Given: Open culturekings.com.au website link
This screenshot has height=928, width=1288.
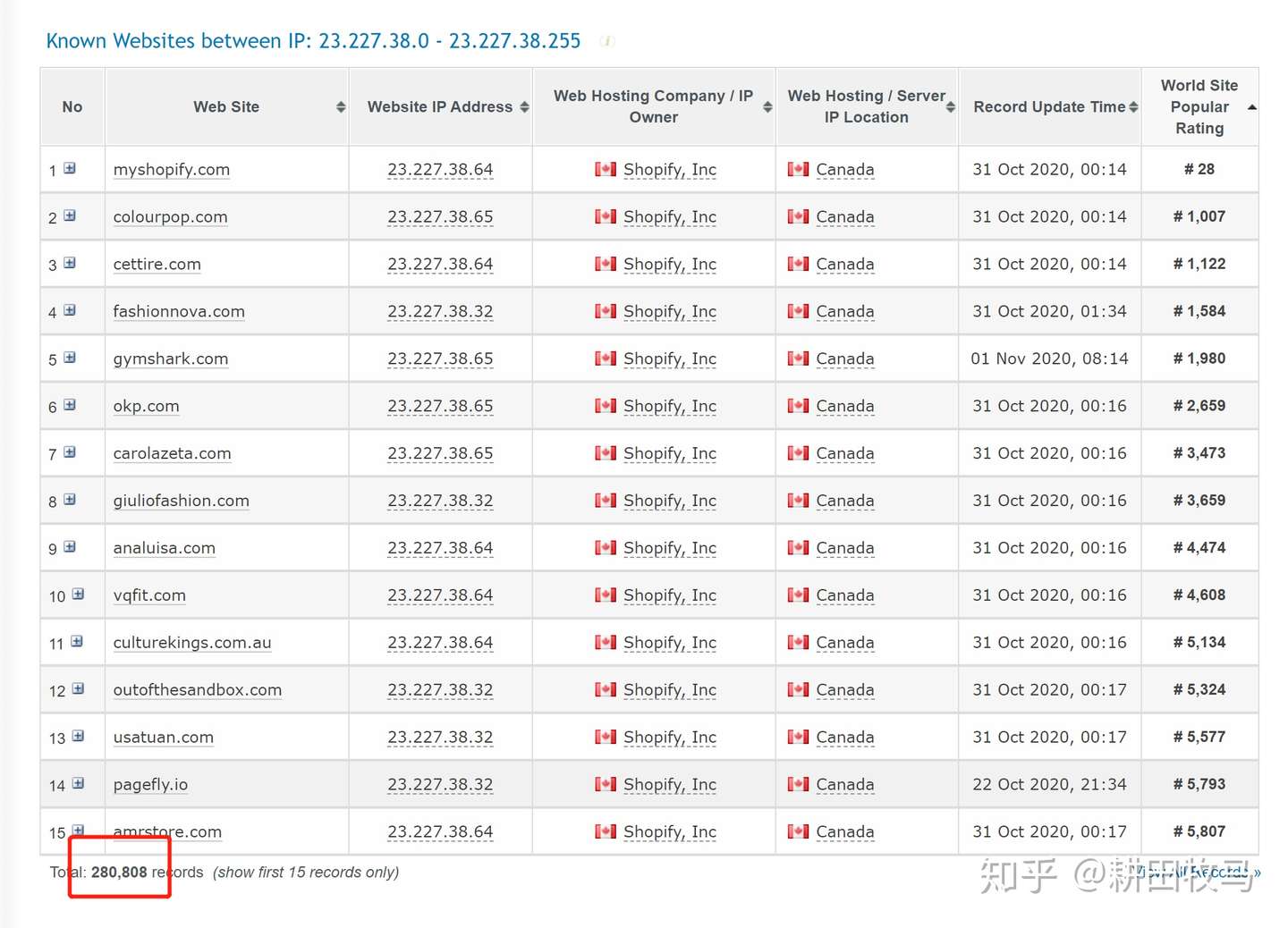Looking at the screenshot, I should (192, 644).
